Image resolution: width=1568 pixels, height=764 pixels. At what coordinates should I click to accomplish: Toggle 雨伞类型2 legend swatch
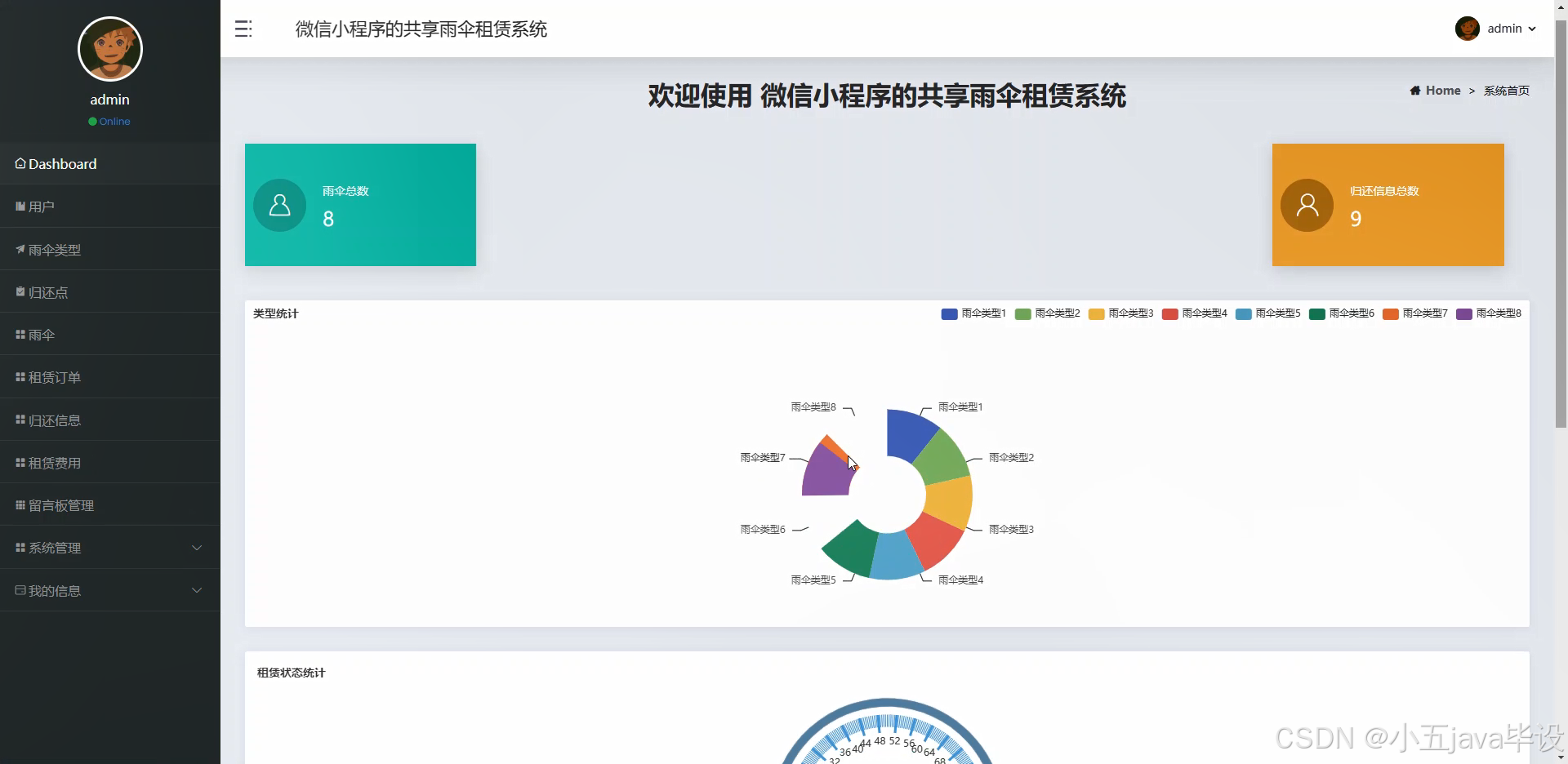click(x=1022, y=313)
